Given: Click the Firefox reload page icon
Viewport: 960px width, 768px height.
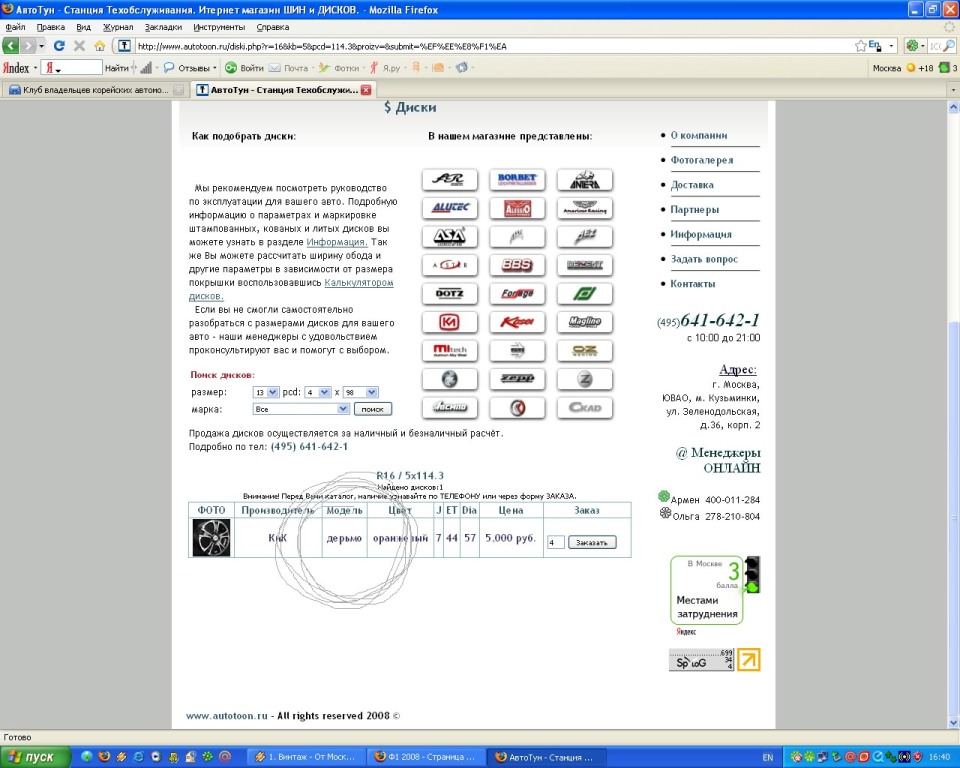Looking at the screenshot, I should (x=59, y=46).
